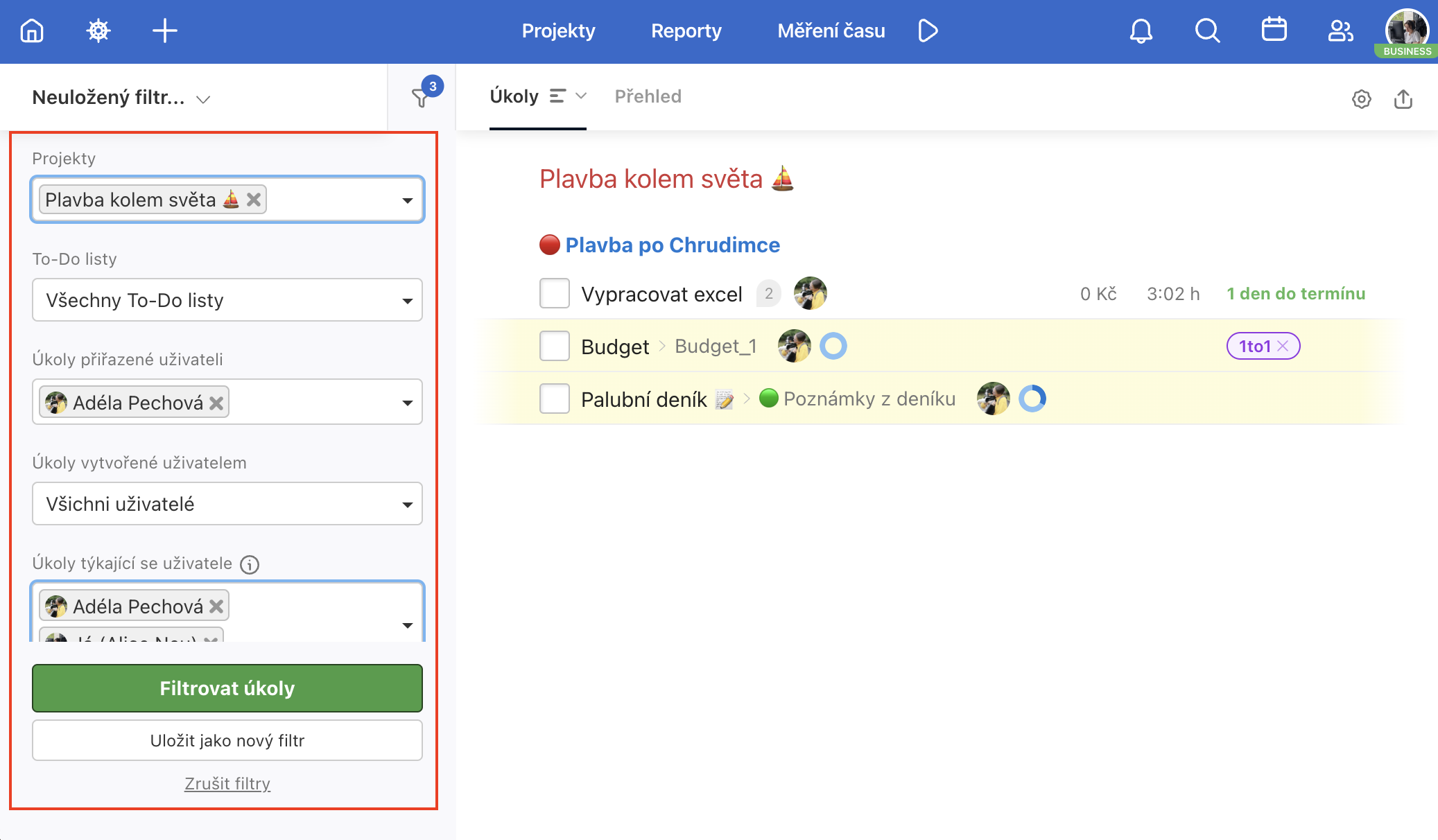Check the Vypracovat excel task

point(555,293)
